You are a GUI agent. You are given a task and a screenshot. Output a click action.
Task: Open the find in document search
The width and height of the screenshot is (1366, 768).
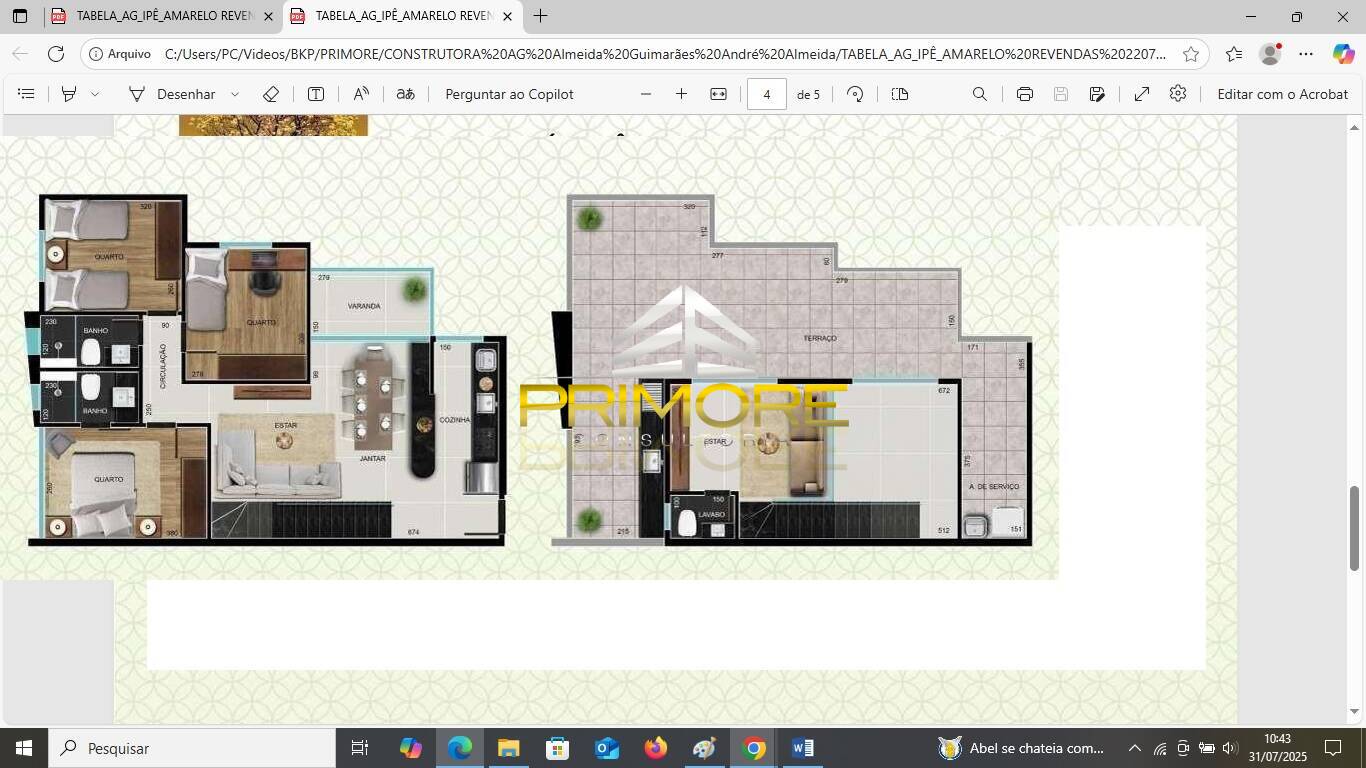pyautogui.click(x=980, y=94)
